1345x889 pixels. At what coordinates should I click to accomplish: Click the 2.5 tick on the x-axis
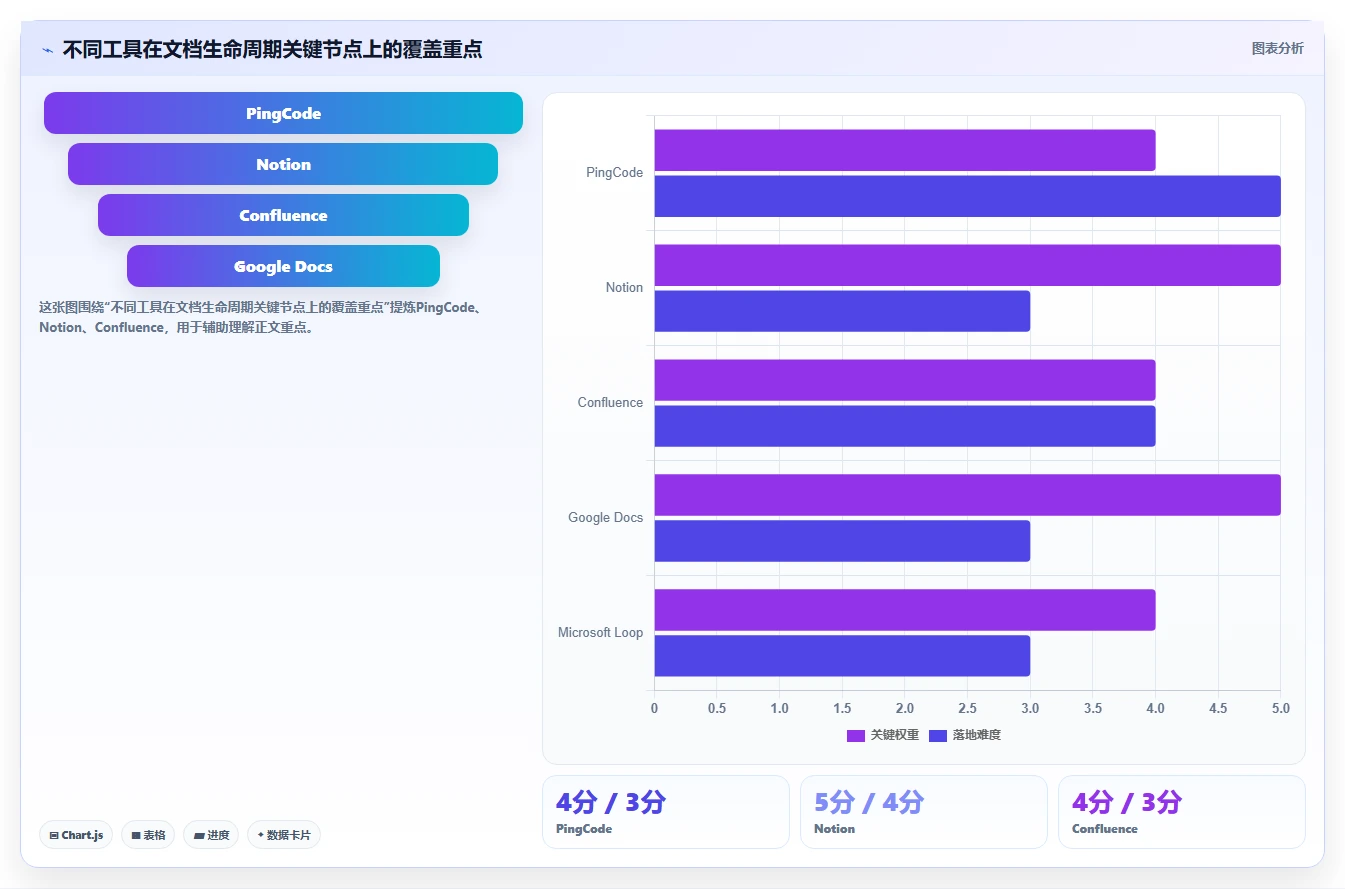coord(967,708)
